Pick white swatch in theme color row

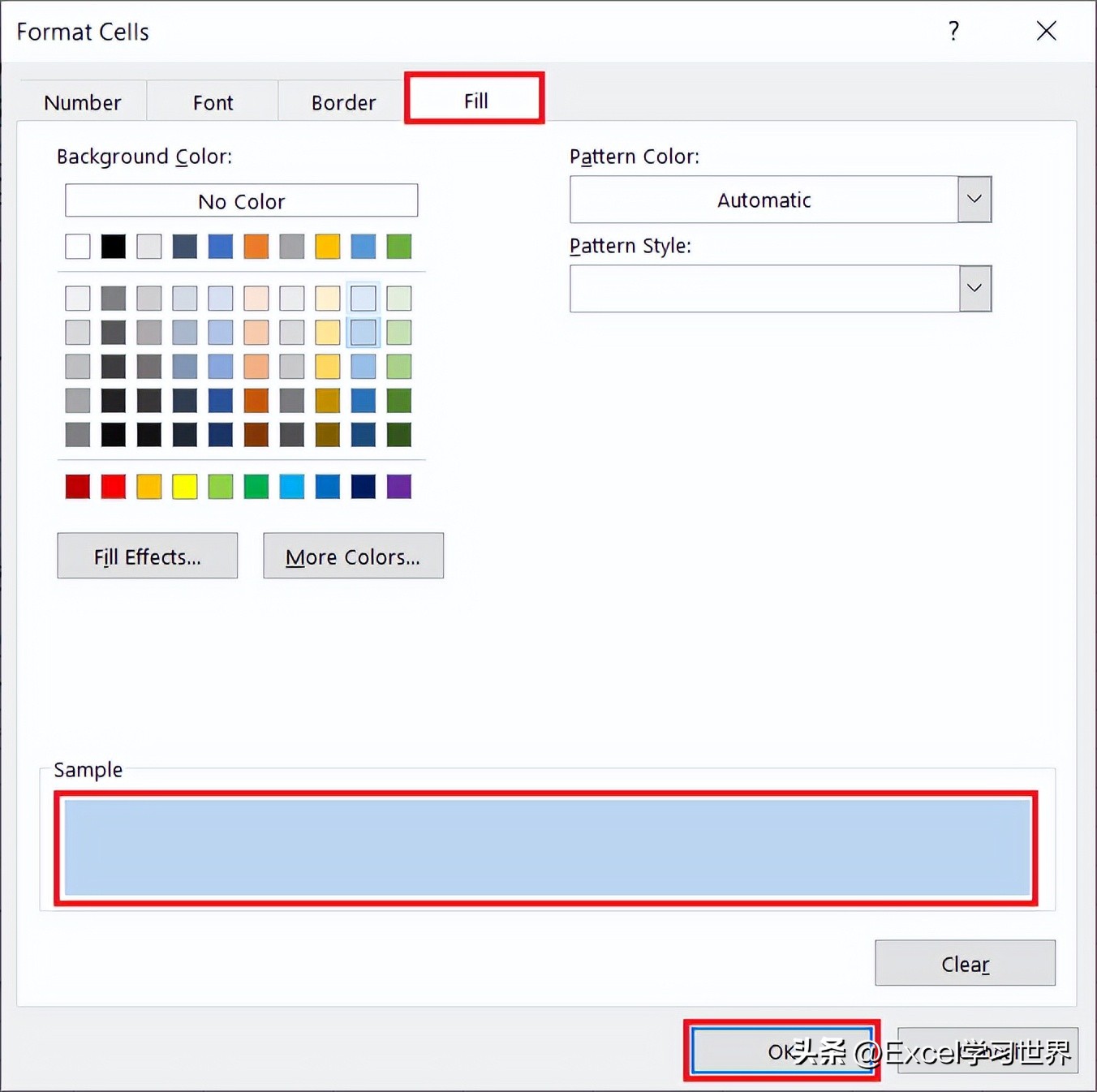pos(78,246)
